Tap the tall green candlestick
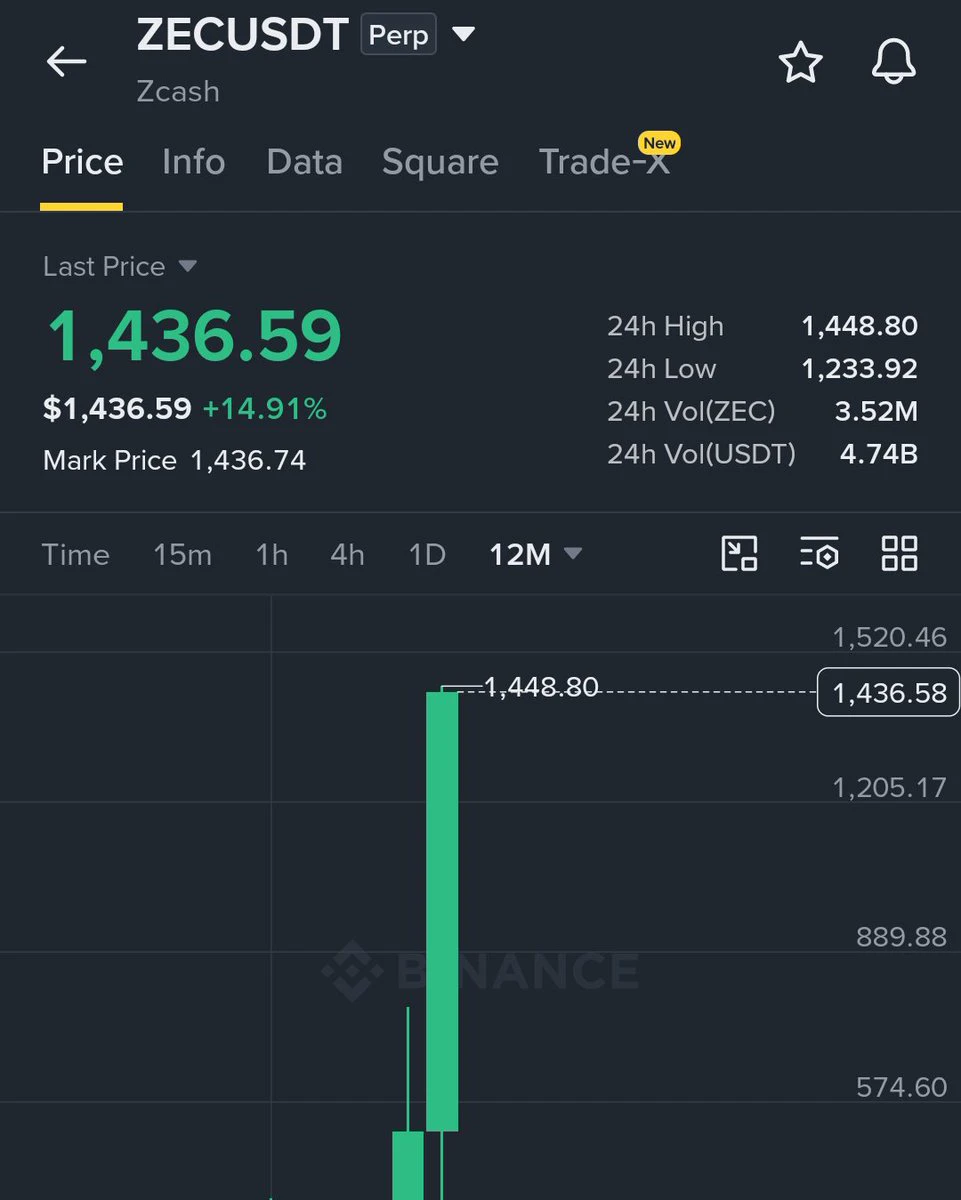This screenshot has height=1200, width=961. tap(442, 911)
